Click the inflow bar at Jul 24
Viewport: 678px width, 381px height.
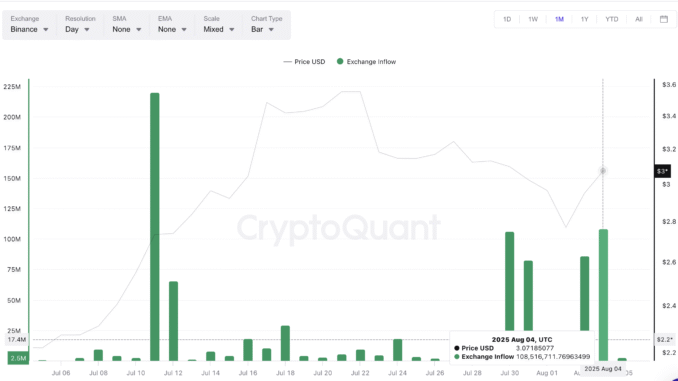tap(397, 350)
